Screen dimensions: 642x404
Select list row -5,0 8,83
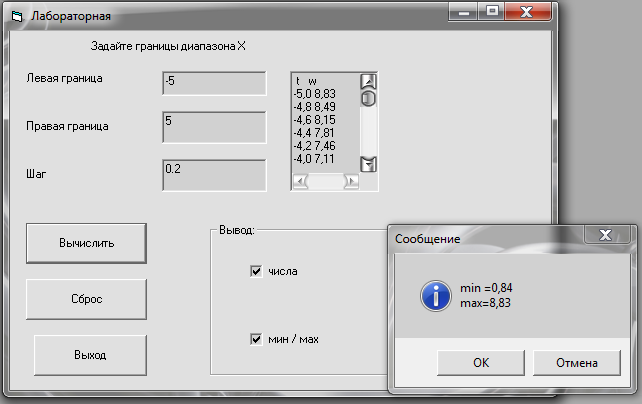314,94
